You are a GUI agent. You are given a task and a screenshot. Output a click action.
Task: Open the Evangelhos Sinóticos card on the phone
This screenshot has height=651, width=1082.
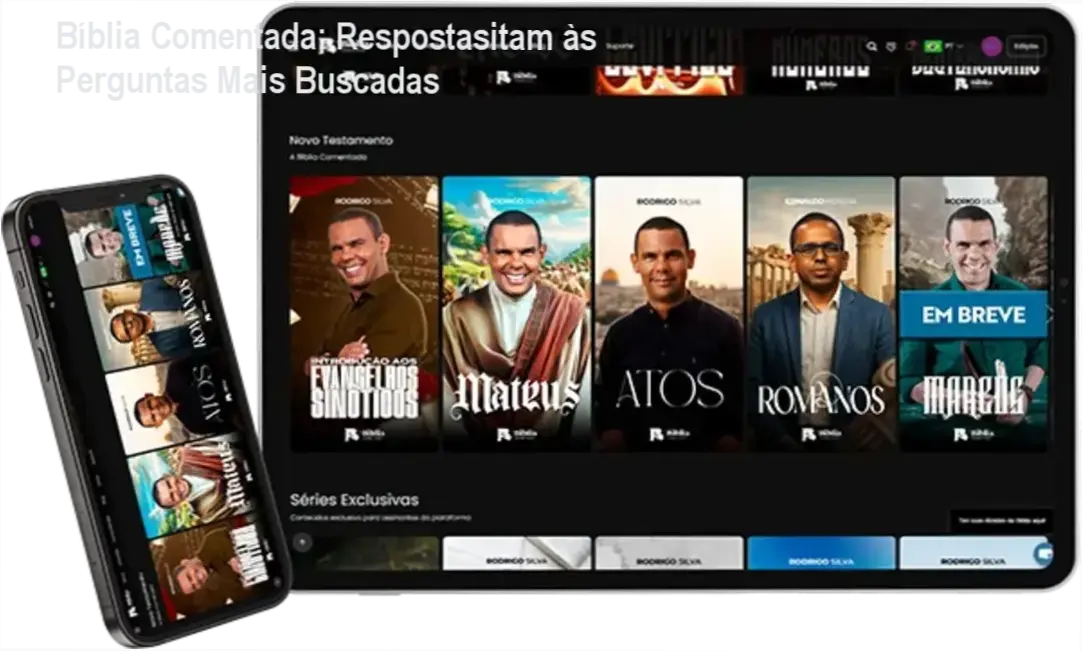coord(214,566)
